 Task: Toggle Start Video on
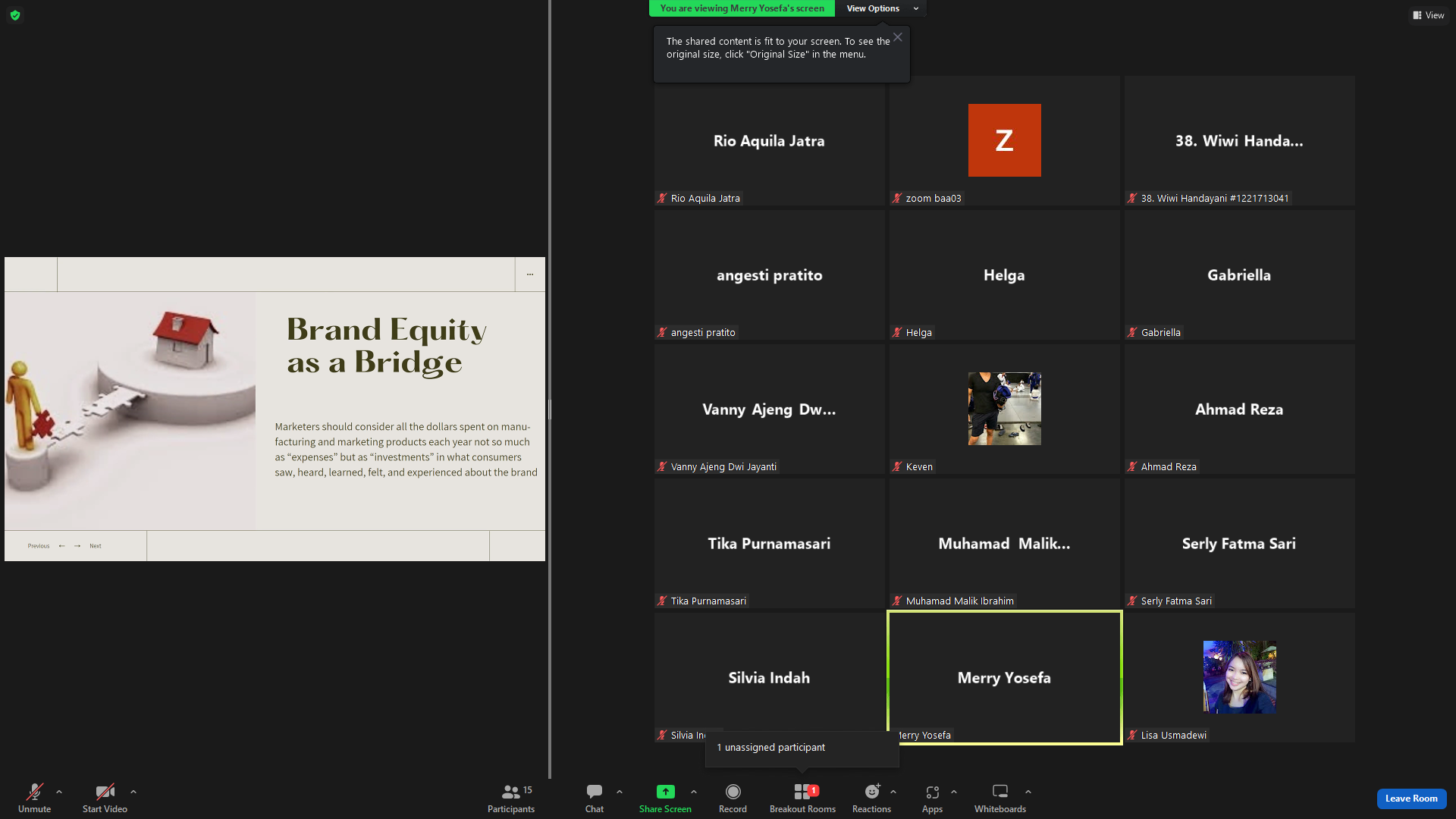105,799
